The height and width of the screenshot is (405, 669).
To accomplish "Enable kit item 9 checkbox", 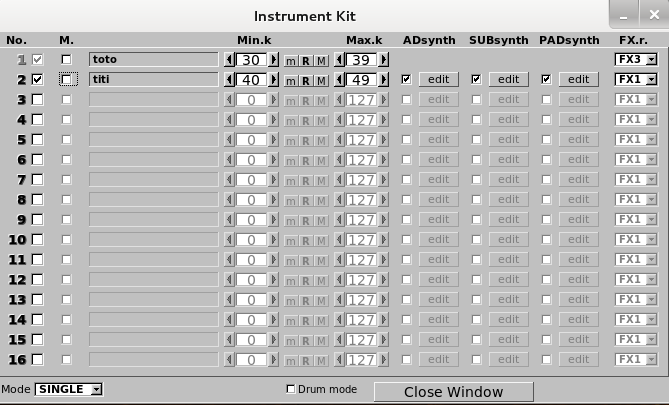I will (38, 219).
